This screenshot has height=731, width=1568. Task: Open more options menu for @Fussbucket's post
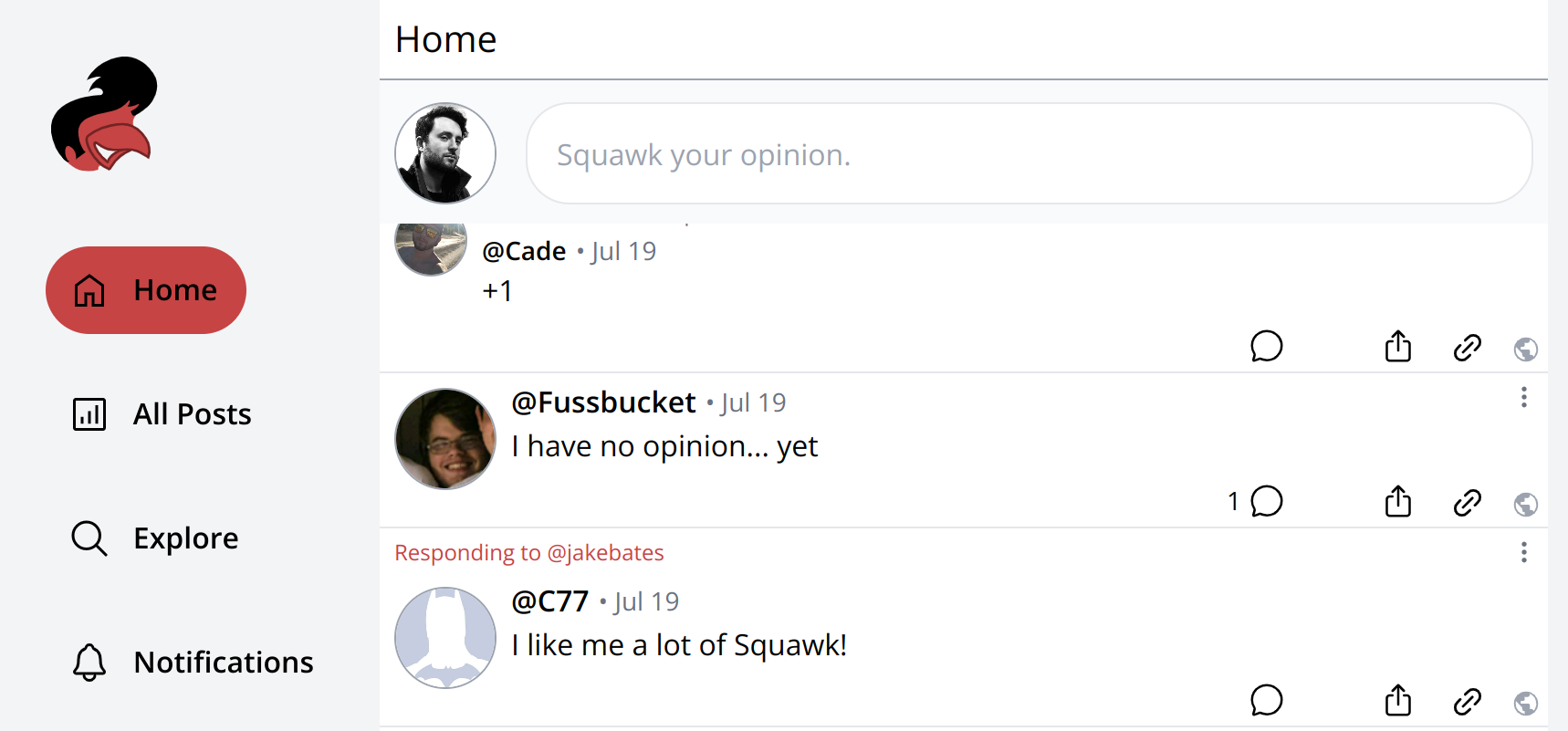click(1523, 397)
